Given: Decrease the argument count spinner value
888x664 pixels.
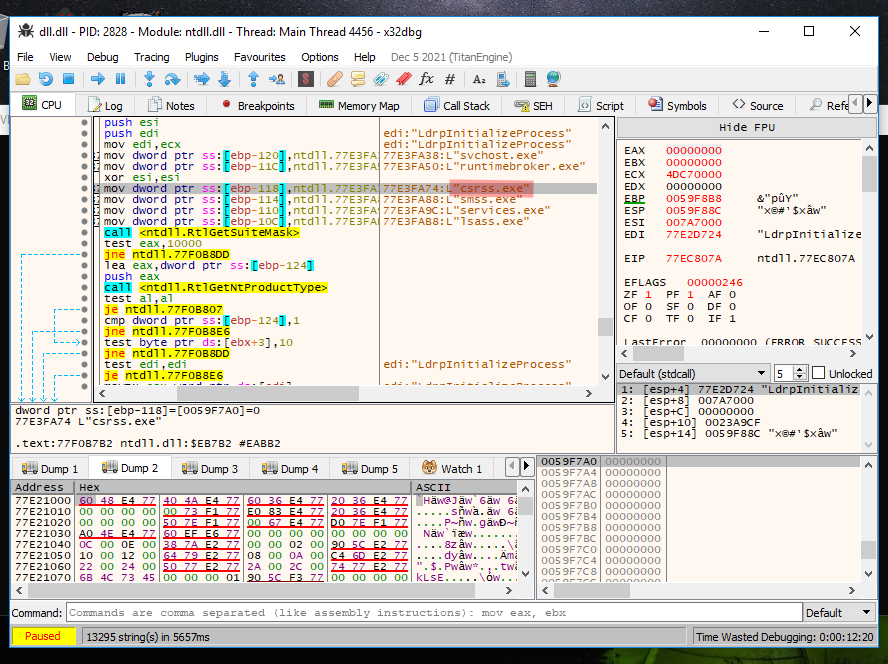Looking at the screenshot, I should [800, 377].
